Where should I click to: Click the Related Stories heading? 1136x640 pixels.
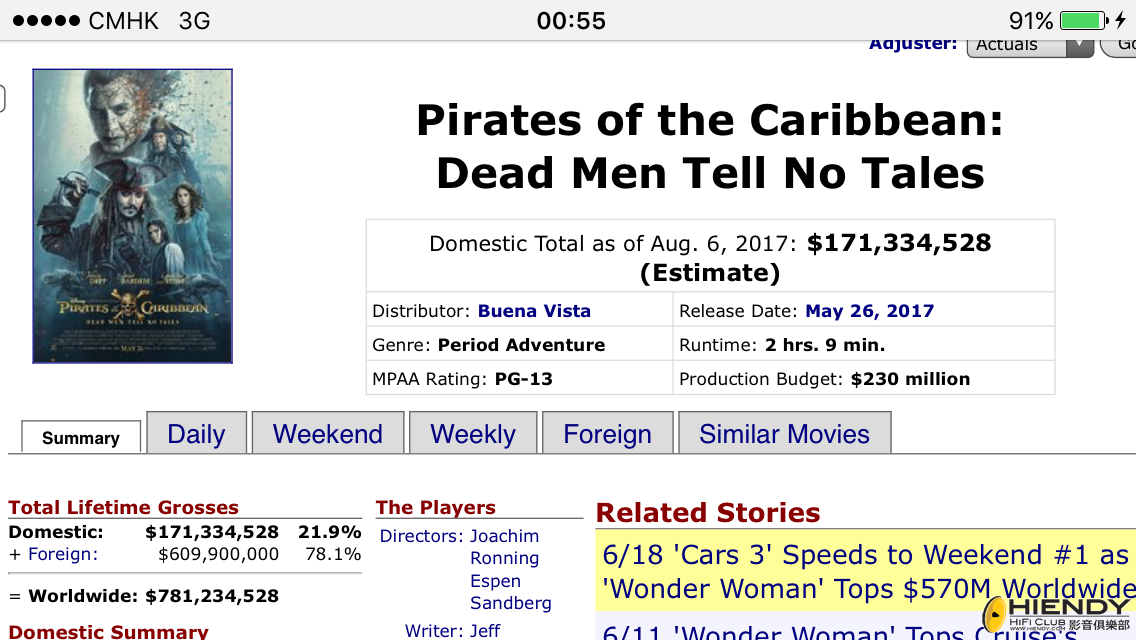[x=708, y=512]
